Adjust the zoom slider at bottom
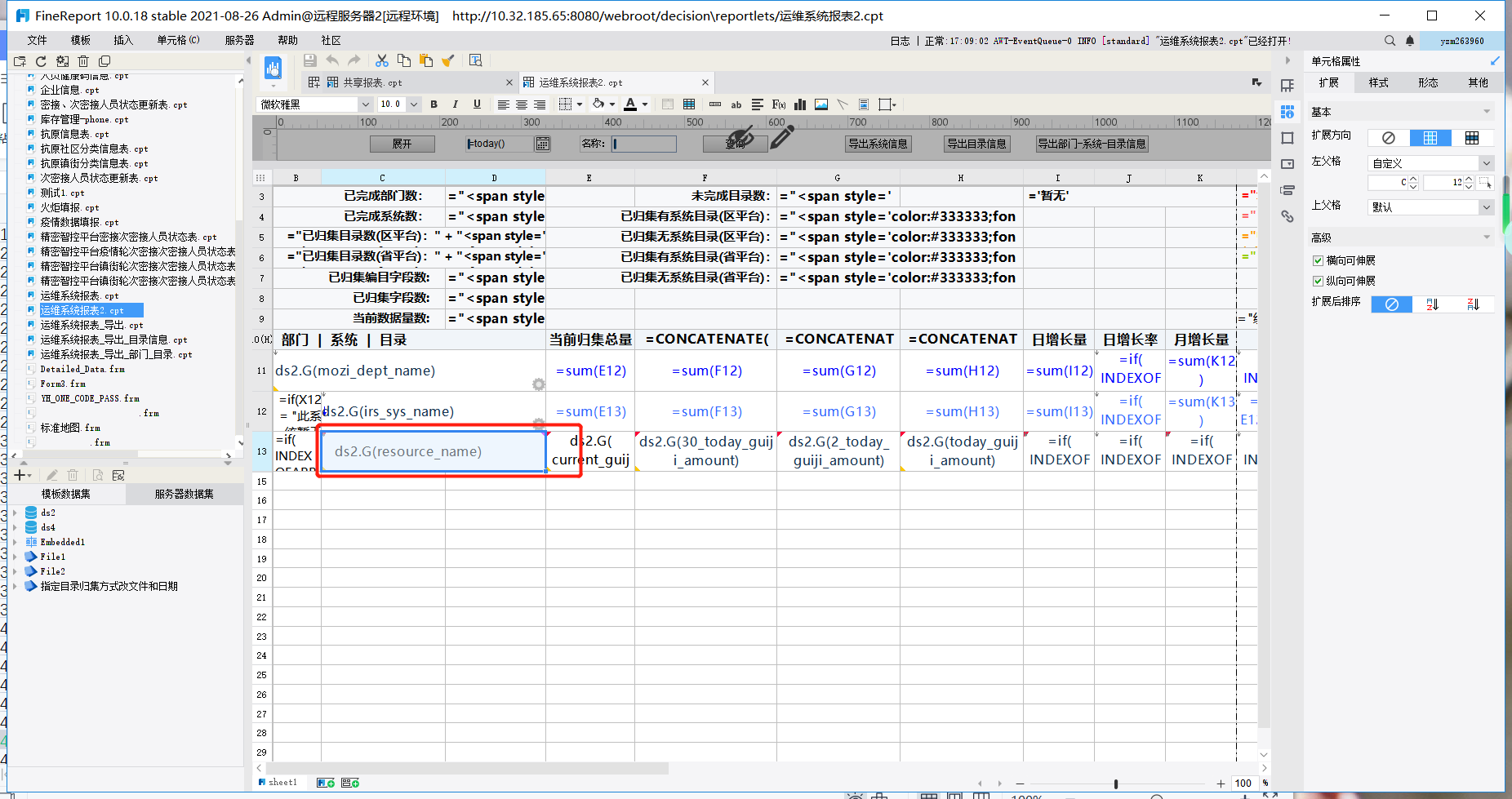This screenshot has width=1512, height=799. [x=1115, y=783]
